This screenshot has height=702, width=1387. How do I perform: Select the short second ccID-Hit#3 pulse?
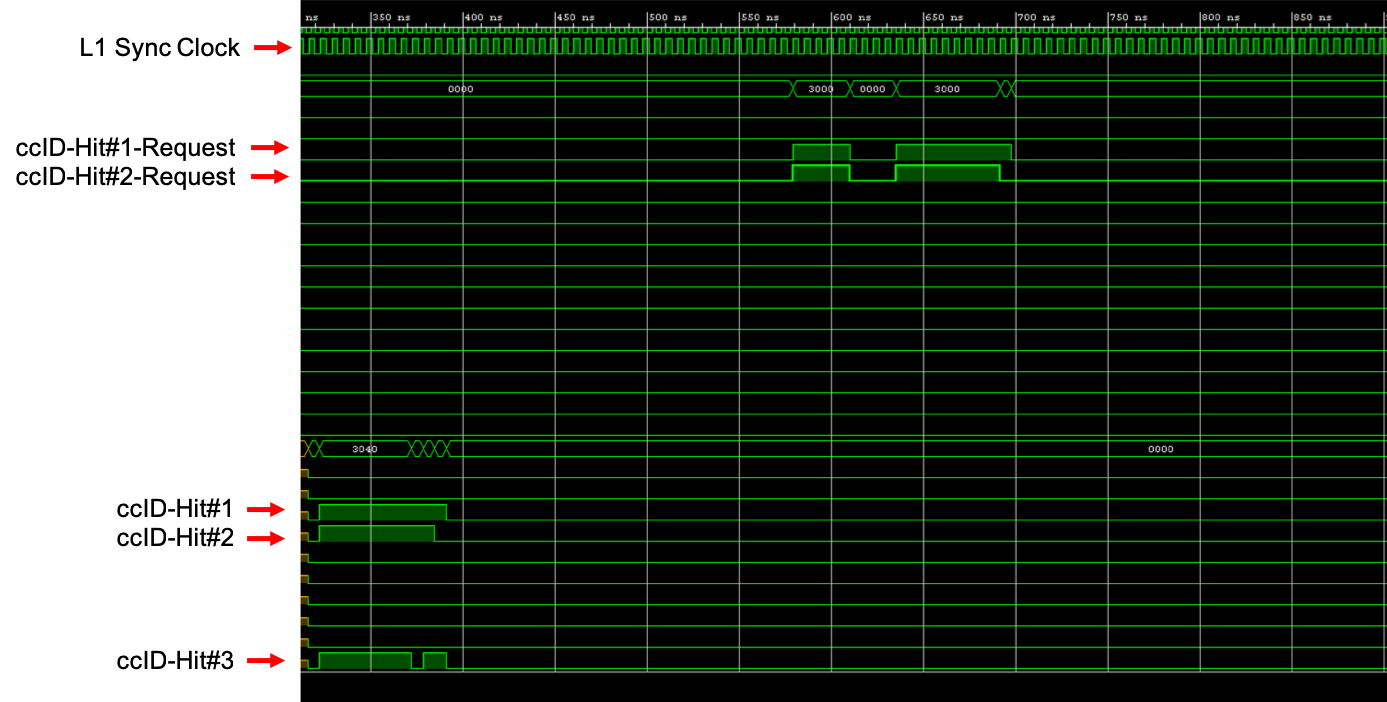click(x=435, y=660)
